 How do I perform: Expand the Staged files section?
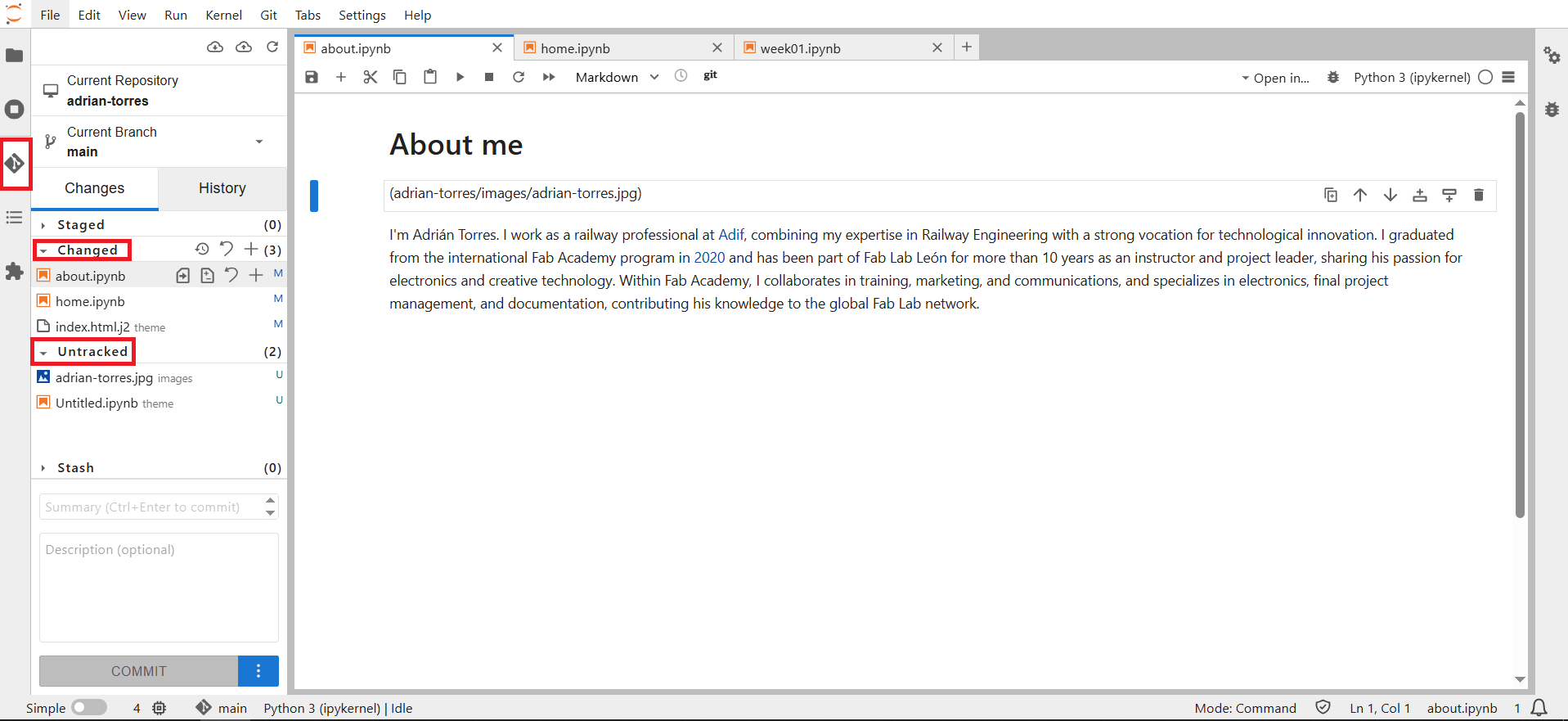coord(44,225)
